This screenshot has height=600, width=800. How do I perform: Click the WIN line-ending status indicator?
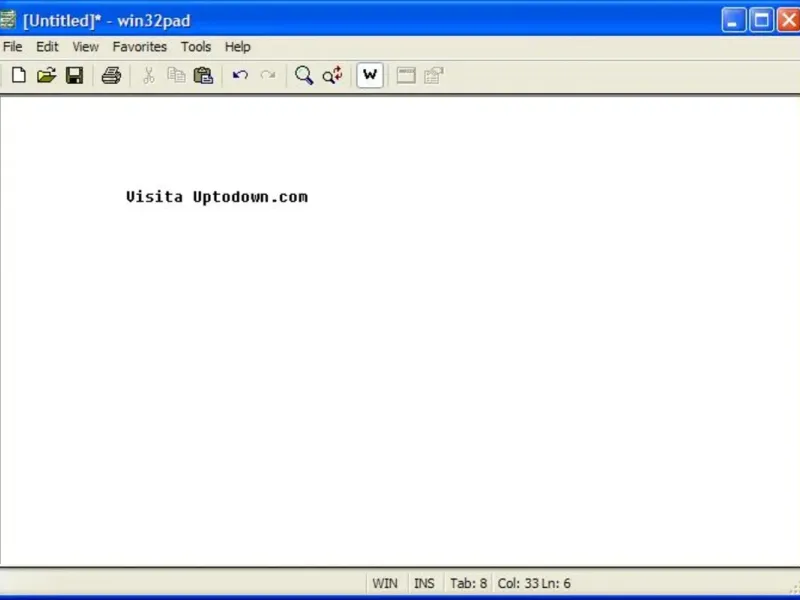coord(385,583)
